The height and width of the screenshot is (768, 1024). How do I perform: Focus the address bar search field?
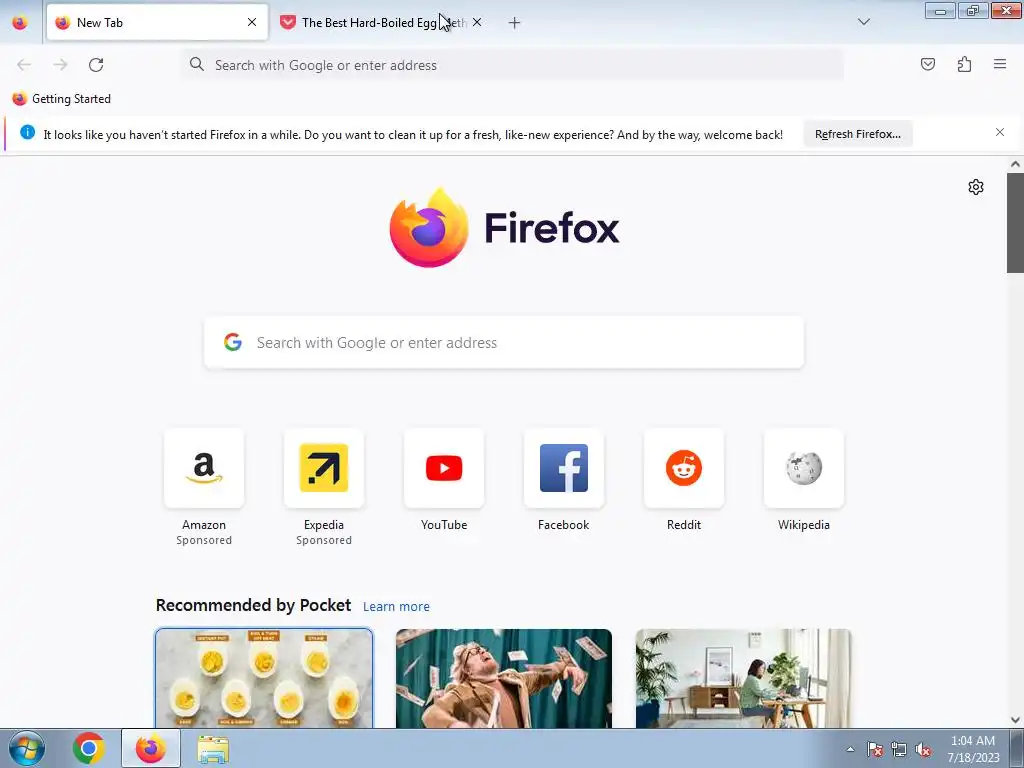click(x=513, y=65)
